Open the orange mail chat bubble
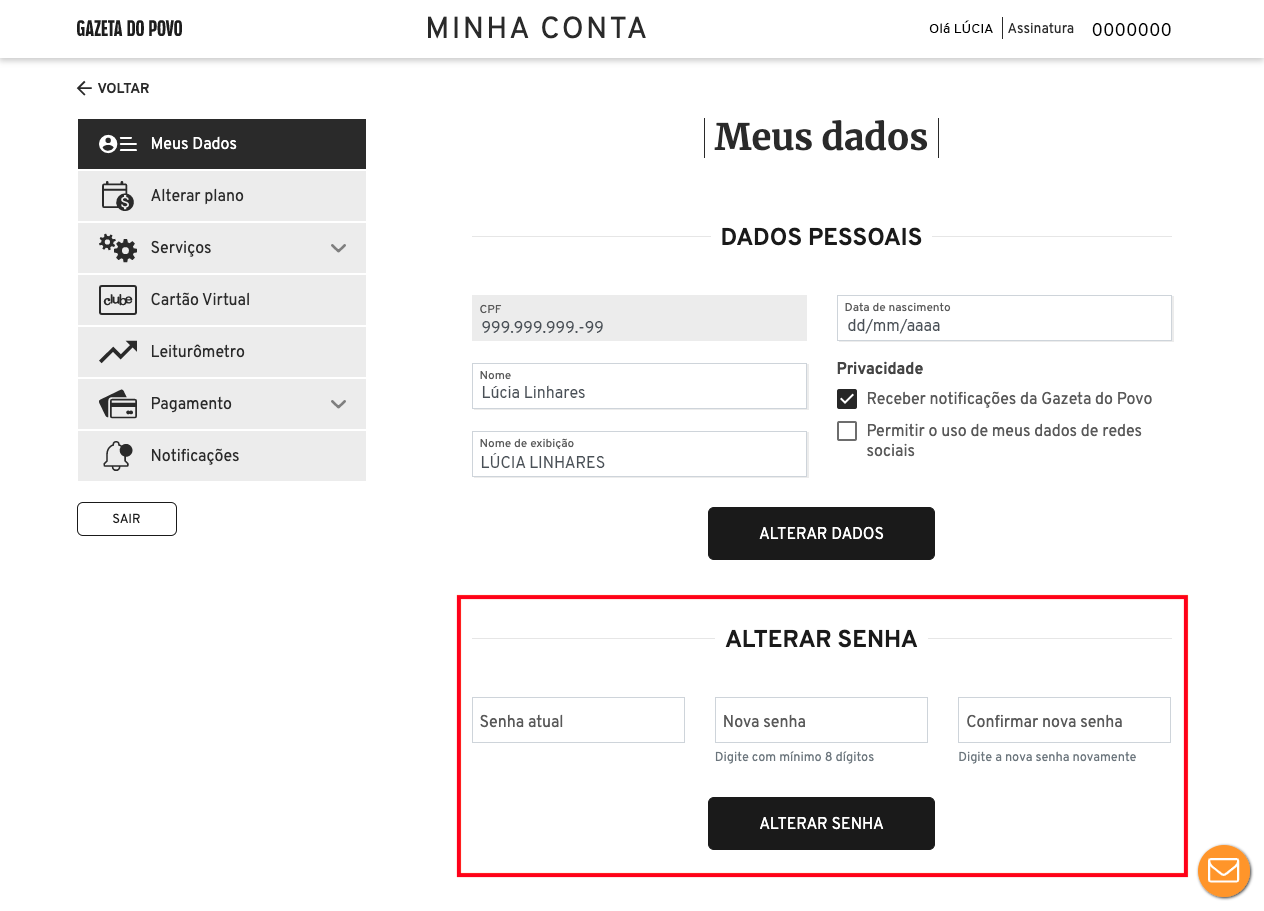Viewport: 1264px width, 911px height. [1224, 871]
